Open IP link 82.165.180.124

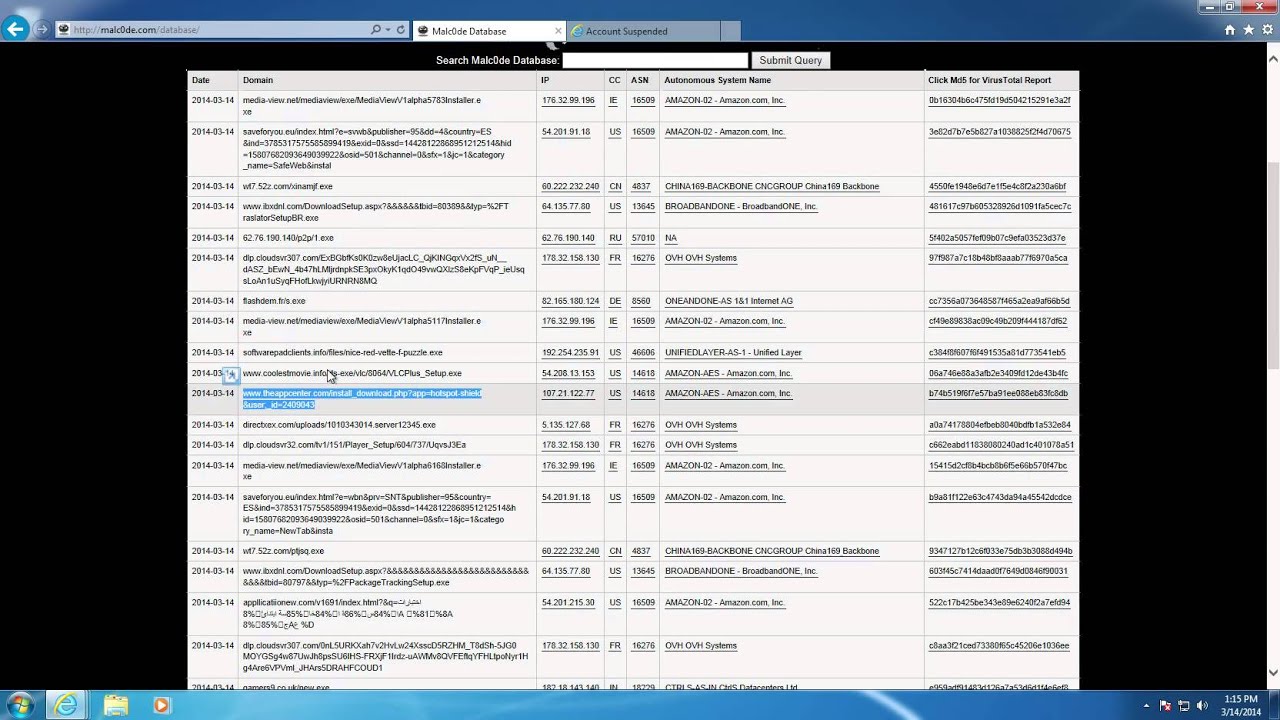click(570, 301)
